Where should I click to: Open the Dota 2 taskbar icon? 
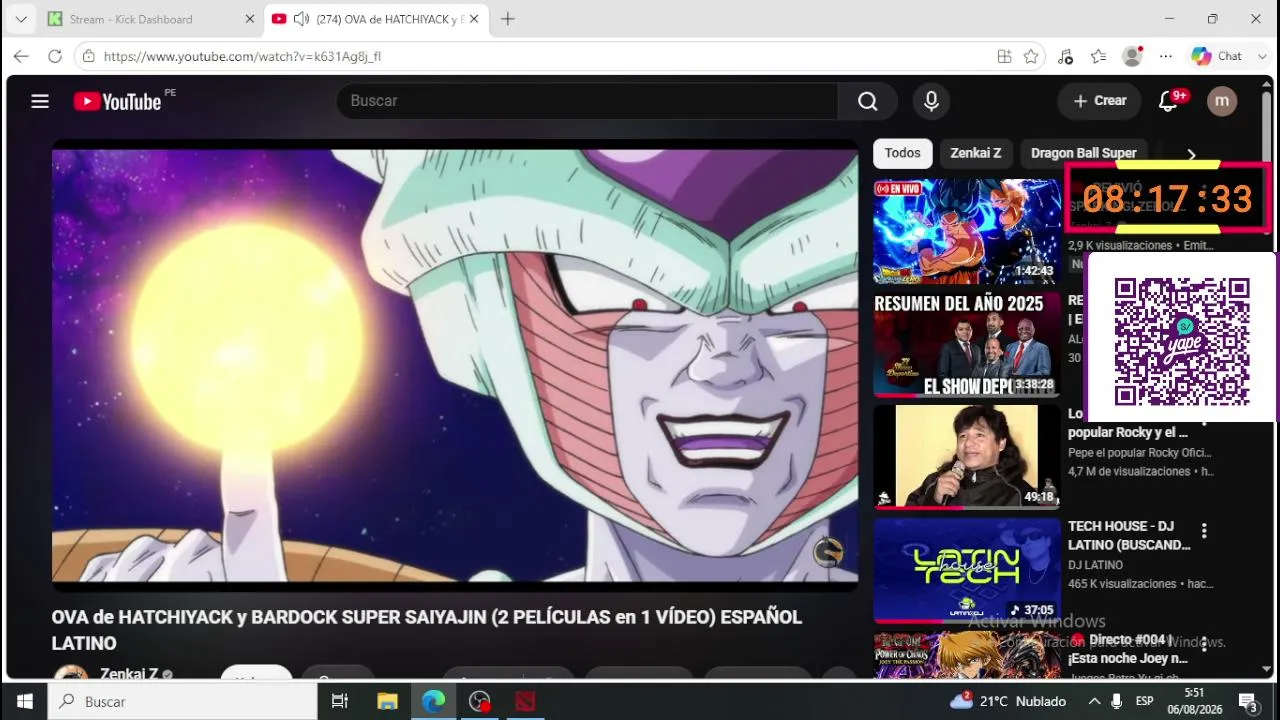tap(525, 701)
